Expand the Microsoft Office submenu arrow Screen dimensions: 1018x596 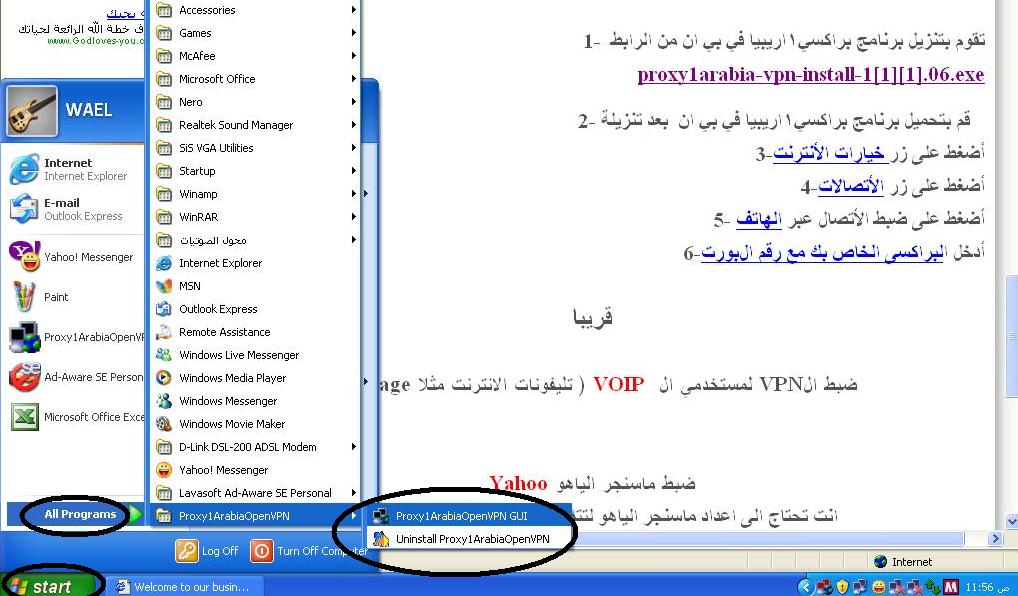tap(354, 79)
